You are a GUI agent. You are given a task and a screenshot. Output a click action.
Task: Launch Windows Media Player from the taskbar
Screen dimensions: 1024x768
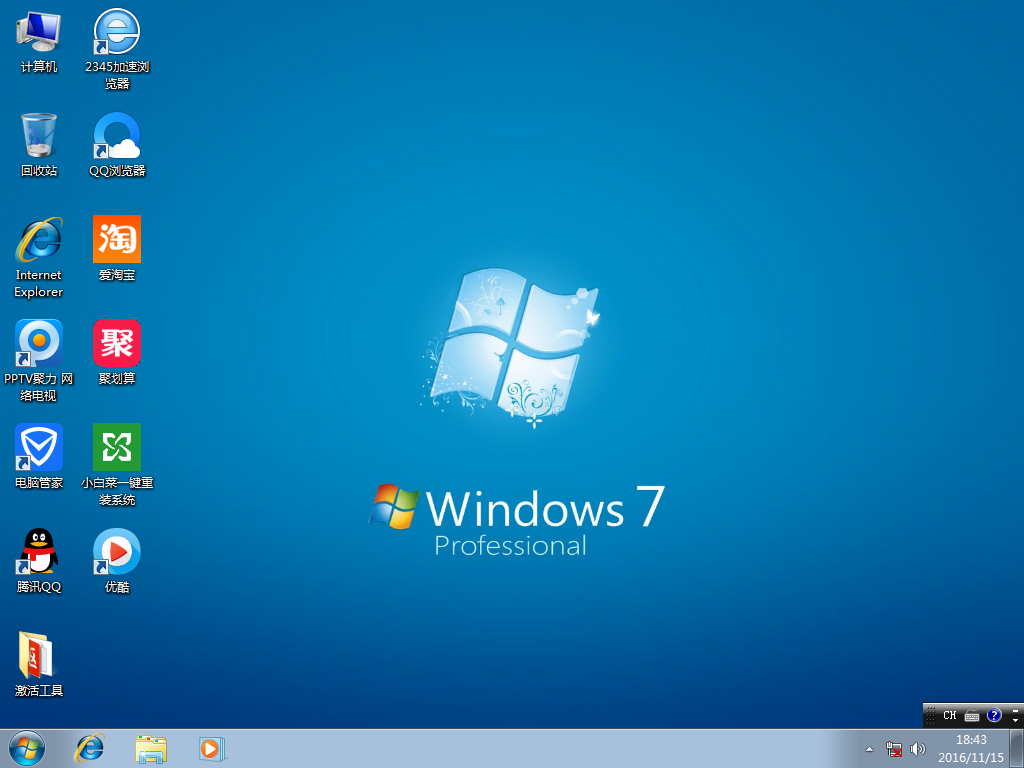(212, 748)
